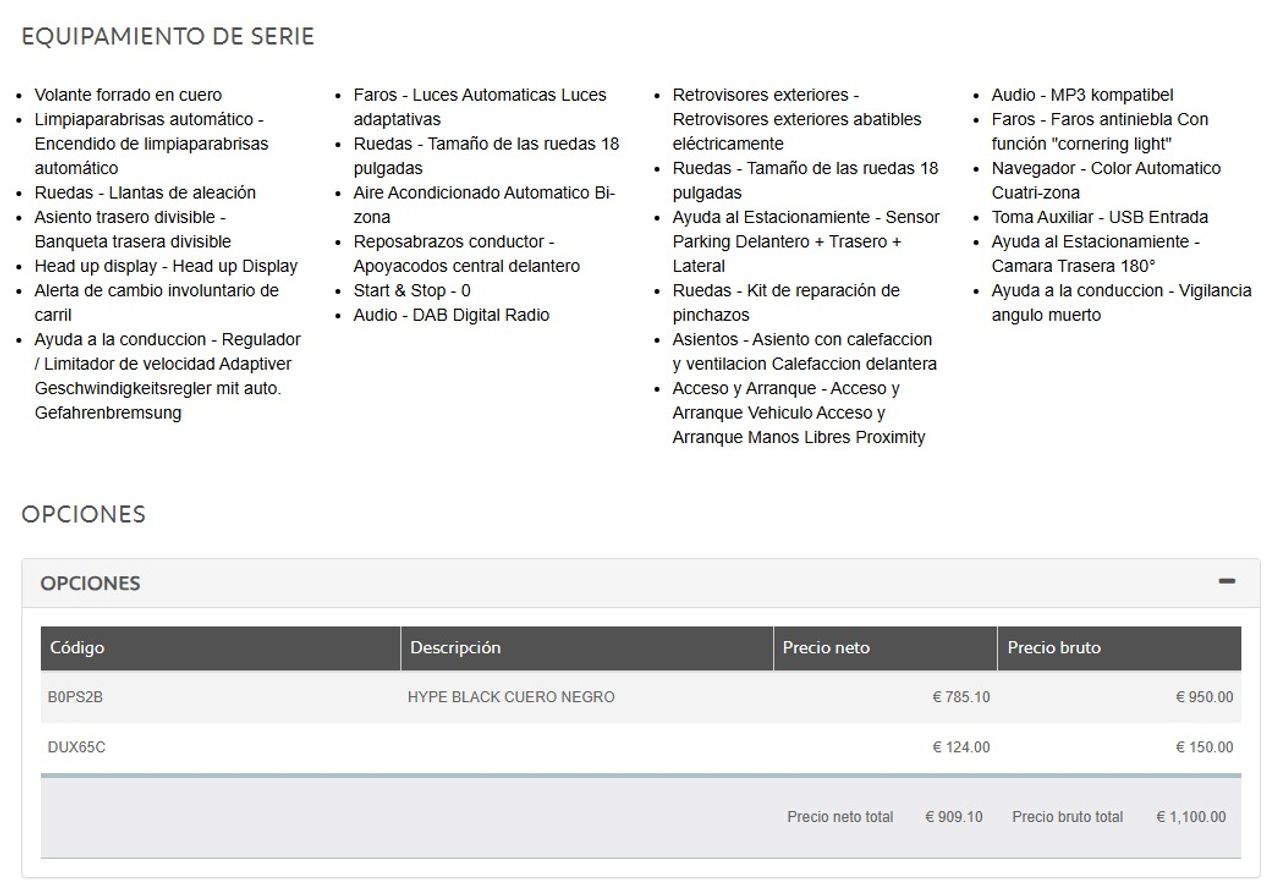Viewport: 1280px width, 896px height.
Task: Click the gross total value € 1,100.00
Action: 1190,817
